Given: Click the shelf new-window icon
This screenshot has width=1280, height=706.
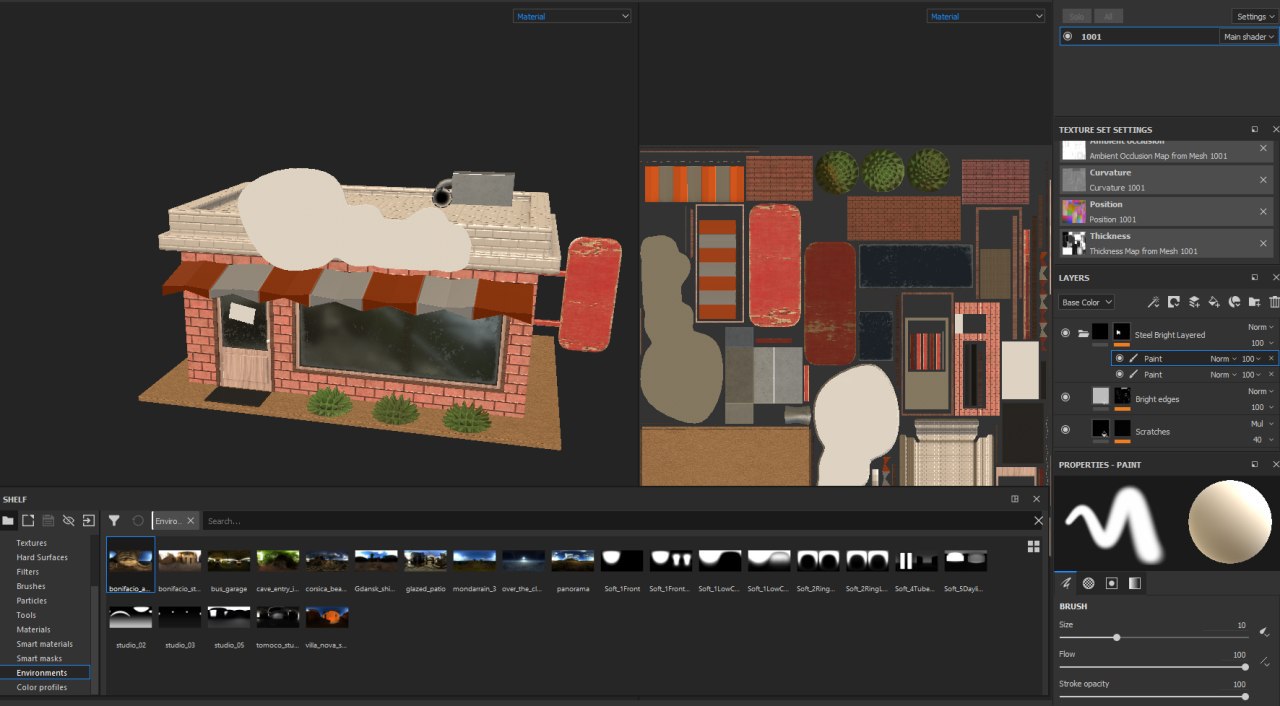Looking at the screenshot, I should tap(28, 521).
